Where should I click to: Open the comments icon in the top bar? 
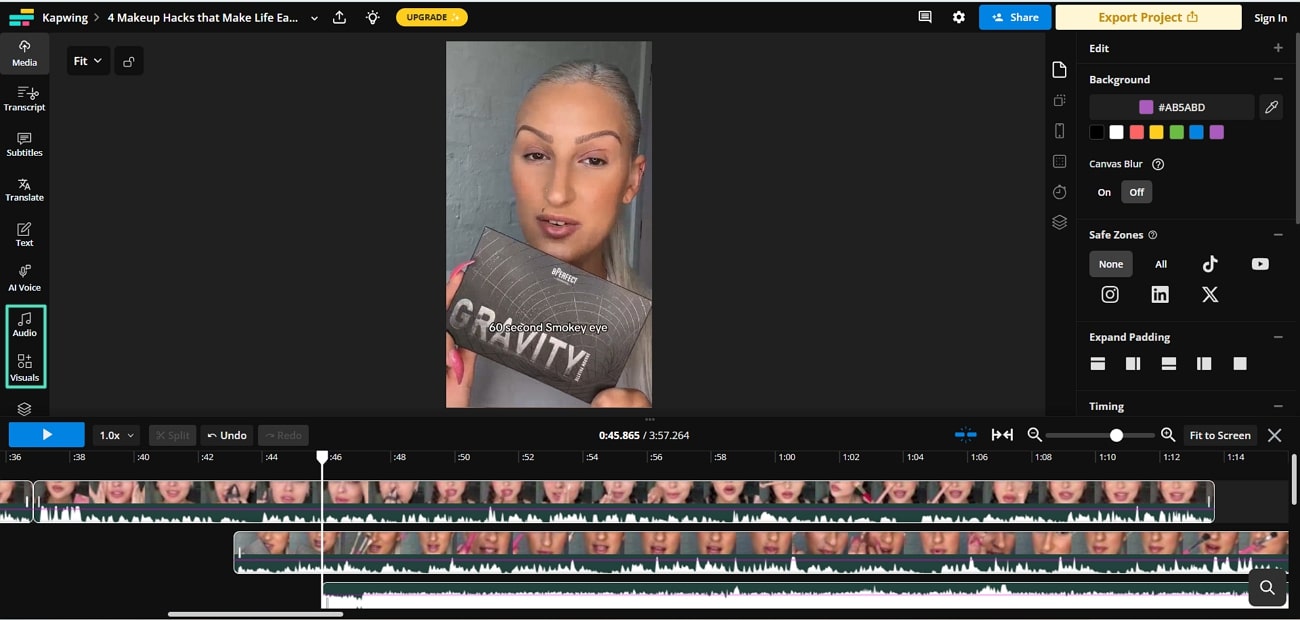925,17
